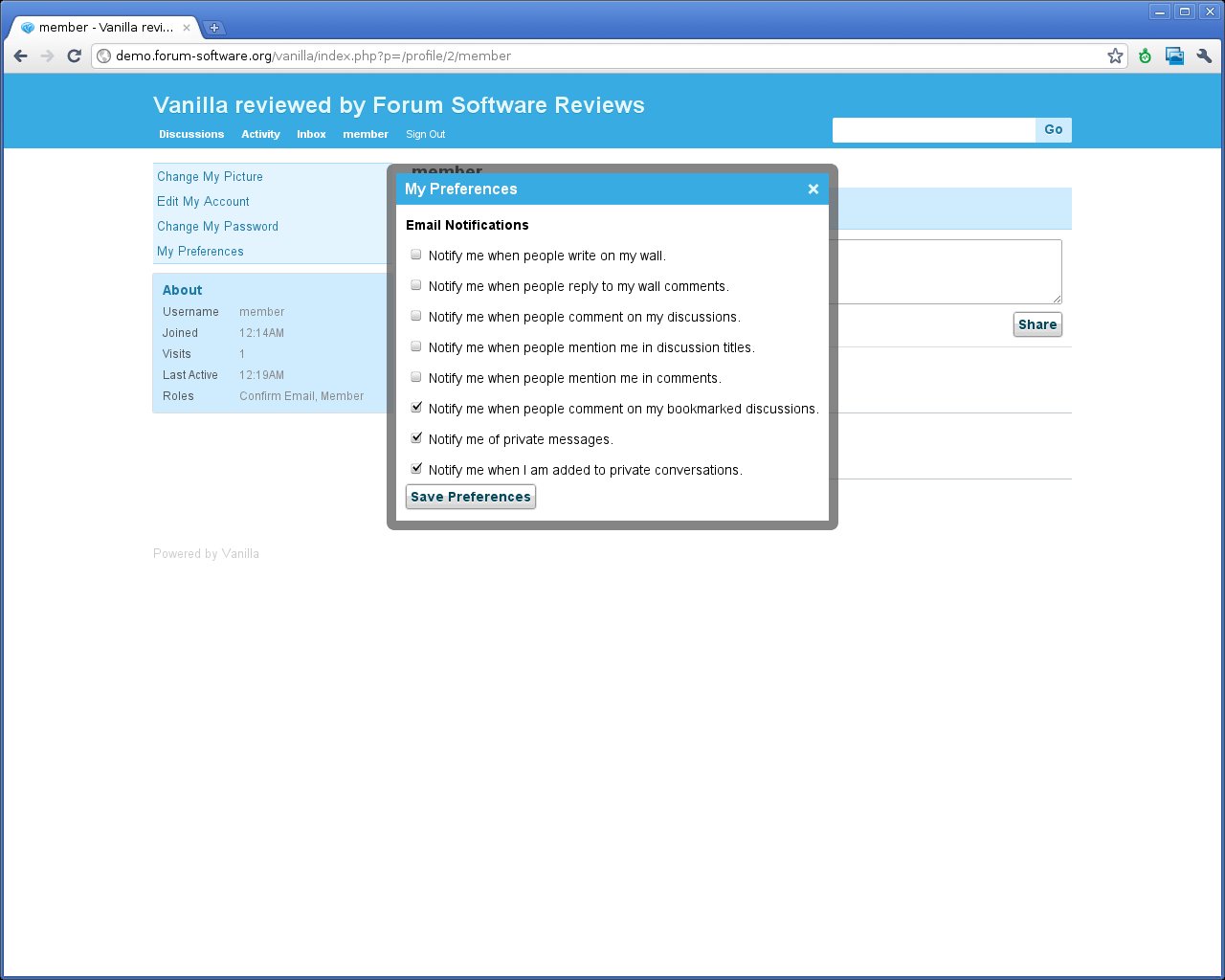The width and height of the screenshot is (1225, 980).
Task: Close the 'member - Vanilla' browser tab
Action: click(187, 28)
